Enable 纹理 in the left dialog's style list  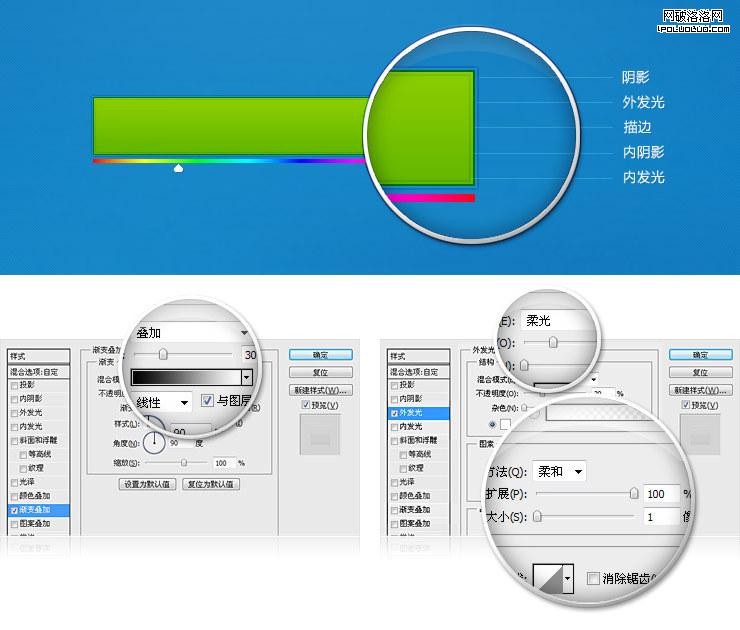click(x=23, y=469)
